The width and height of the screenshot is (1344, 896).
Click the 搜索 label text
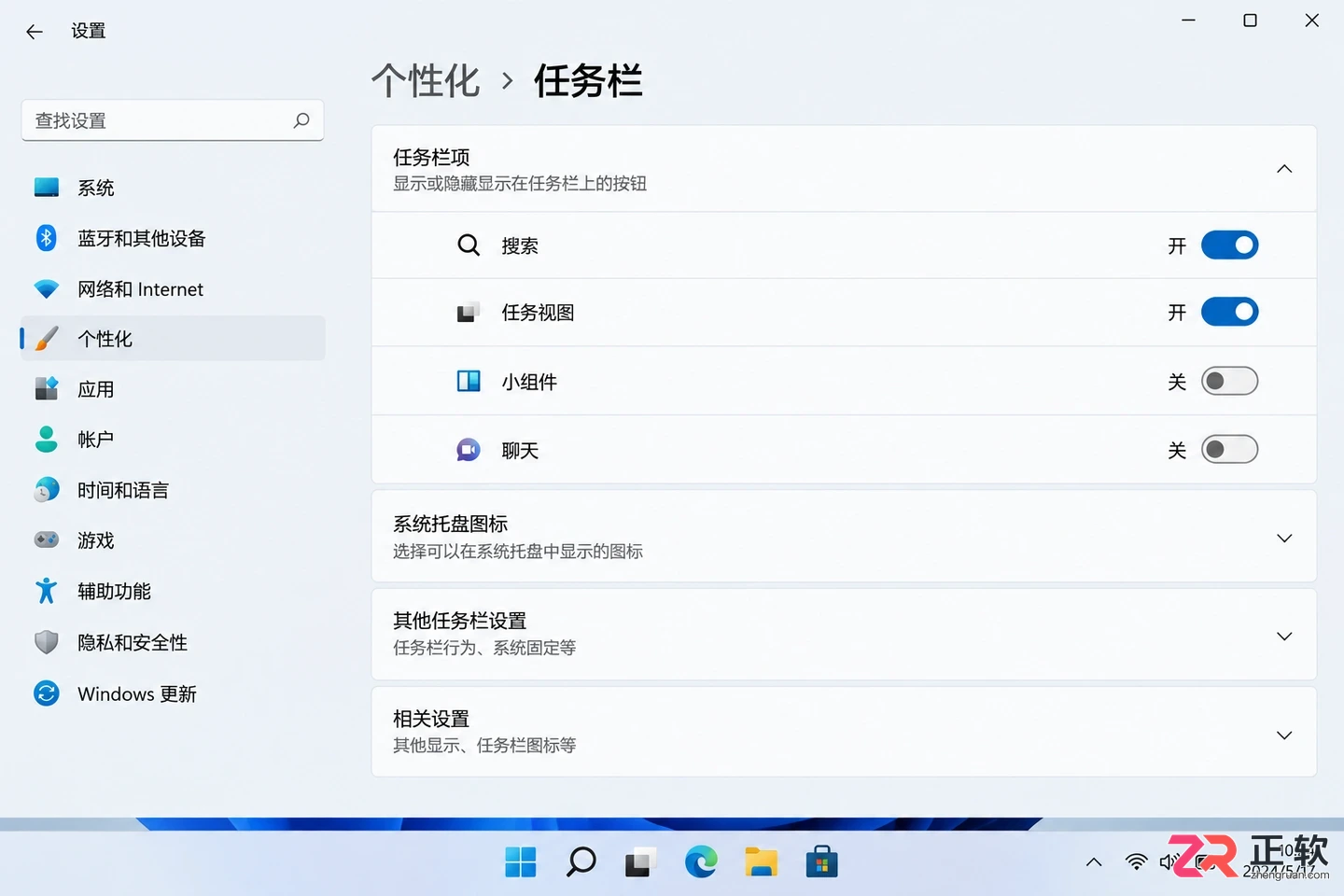point(520,245)
